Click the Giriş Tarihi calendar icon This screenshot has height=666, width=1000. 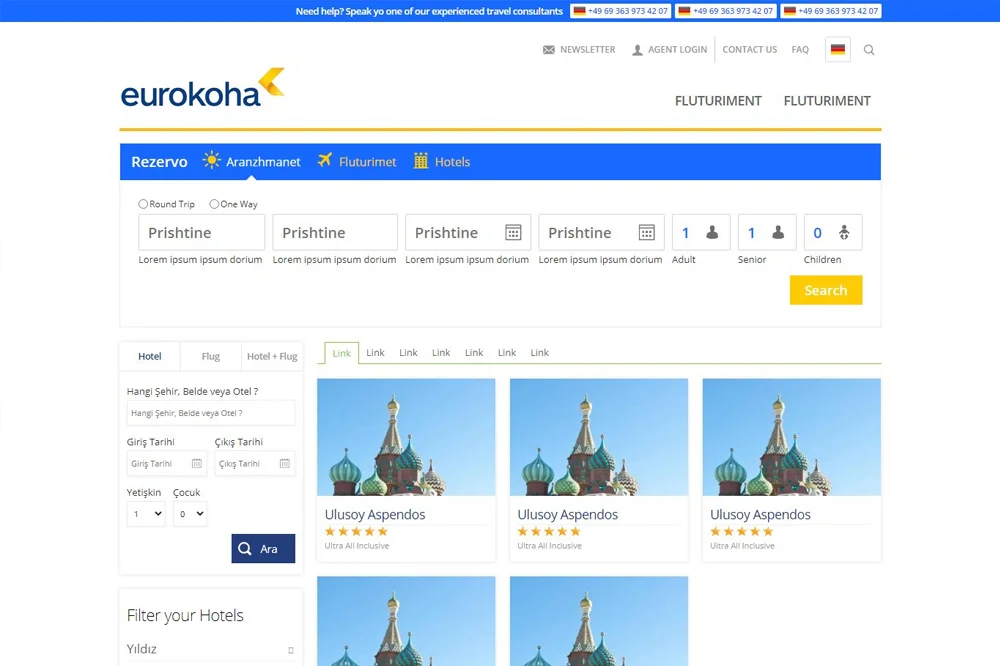pos(197,464)
